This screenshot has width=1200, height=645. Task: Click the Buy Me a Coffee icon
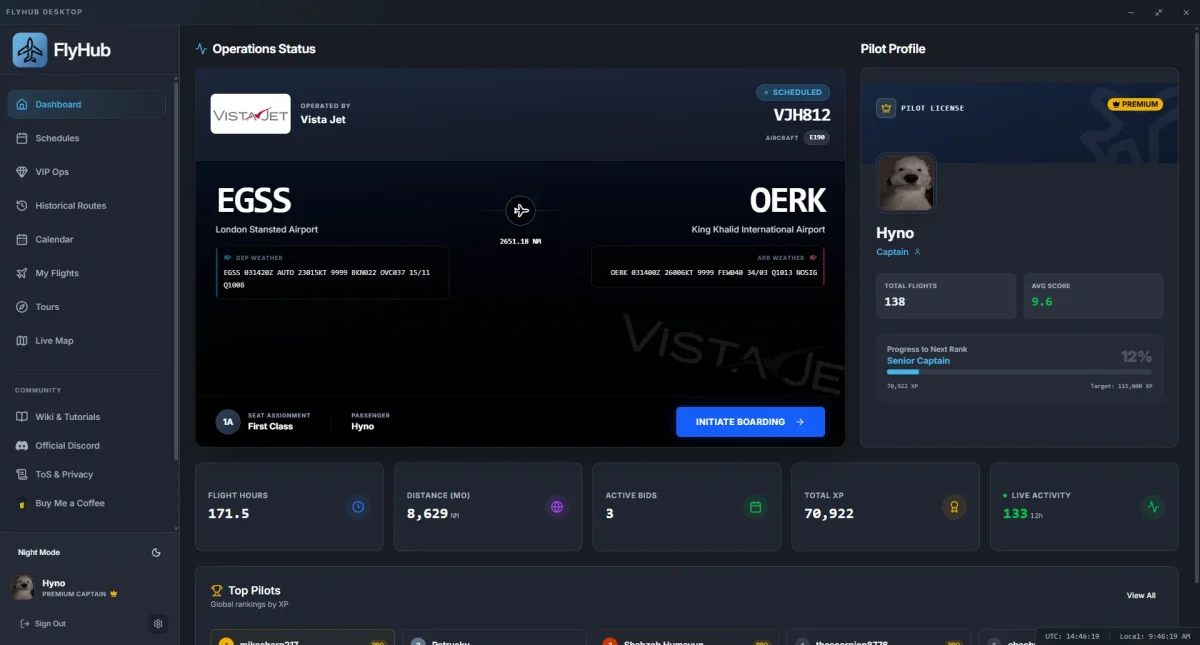click(x=22, y=504)
